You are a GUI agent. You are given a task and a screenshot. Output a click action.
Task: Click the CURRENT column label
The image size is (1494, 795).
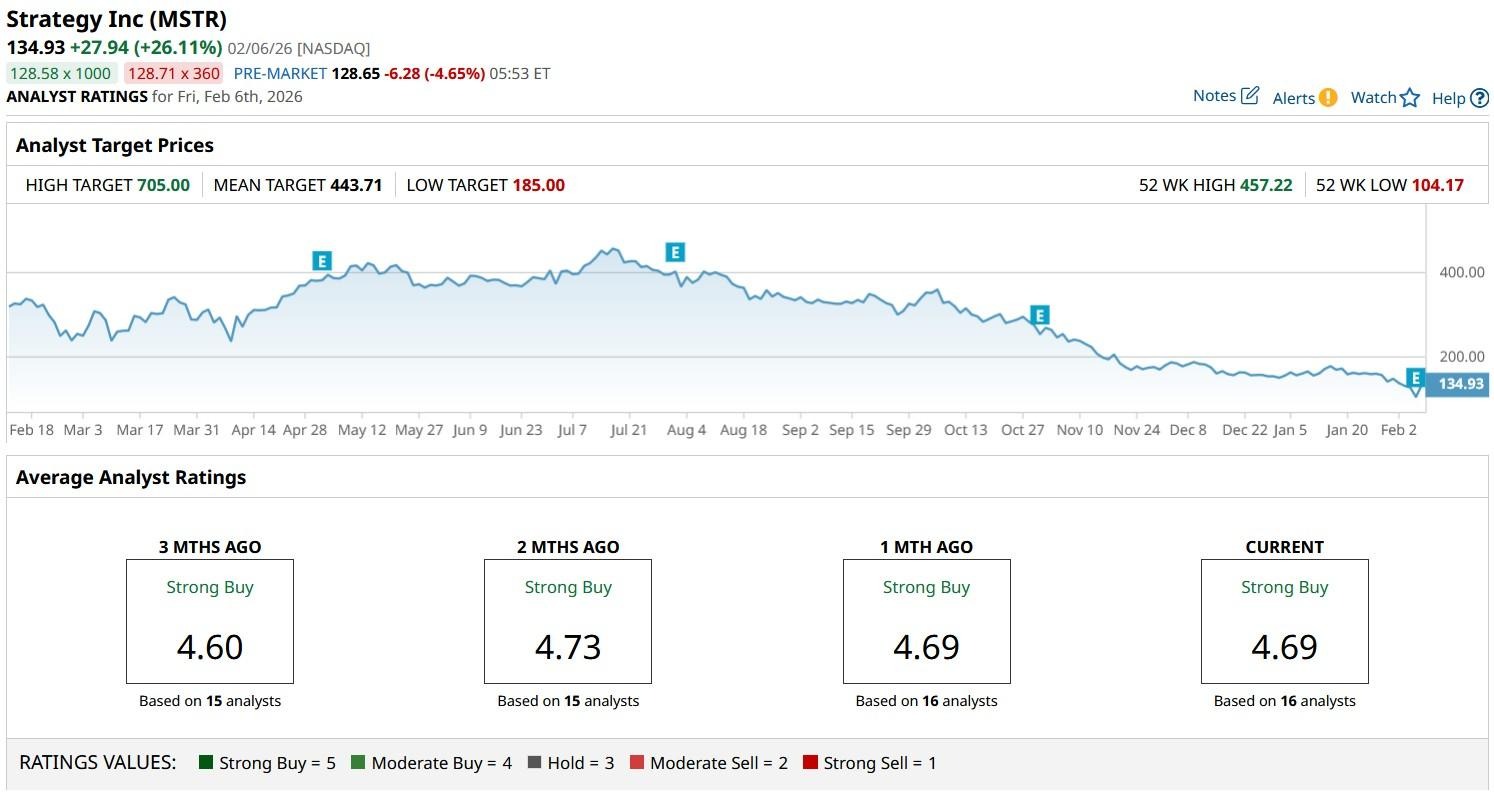(x=1285, y=547)
